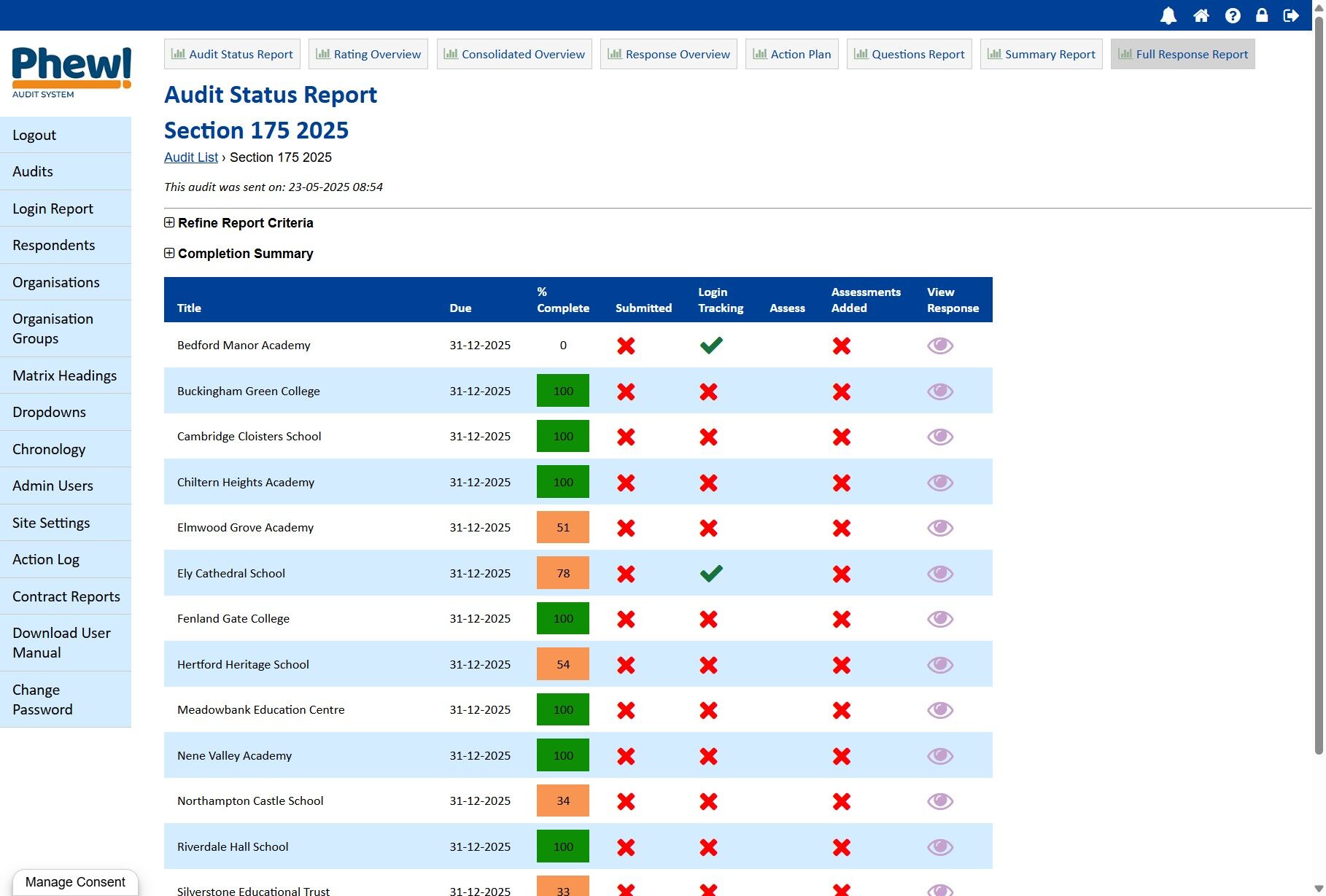Click the padlock icon in header
This screenshot has width=1326, height=896.
pyautogui.click(x=1262, y=15)
